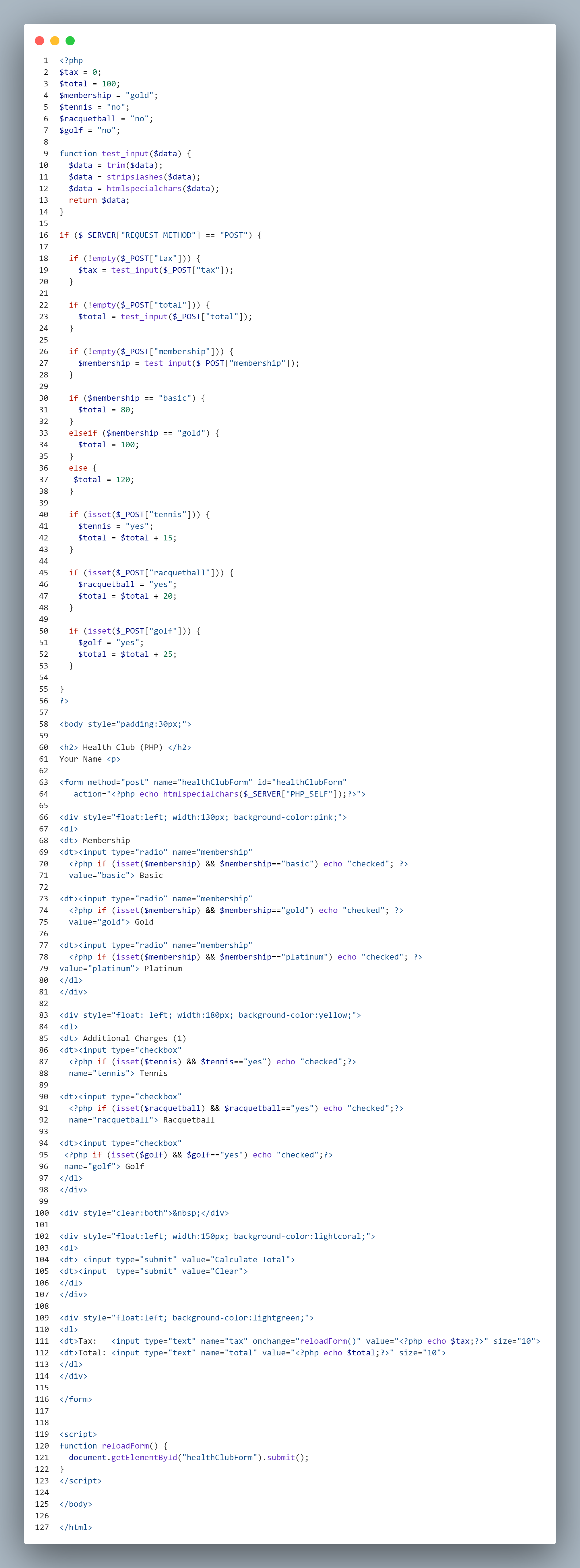The height and width of the screenshot is (1568, 580).
Task: Click "function test_input($data) {" definition line
Action: (x=125, y=153)
